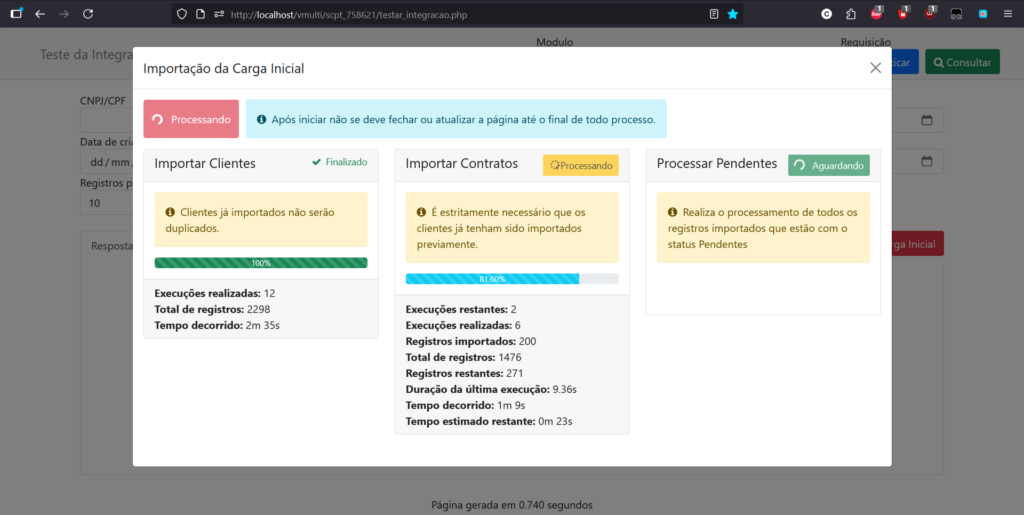Viewport: 1024px width, 515px height.
Task: Click the green Aguardando badge on Processar Pendentes
Action: pos(828,165)
